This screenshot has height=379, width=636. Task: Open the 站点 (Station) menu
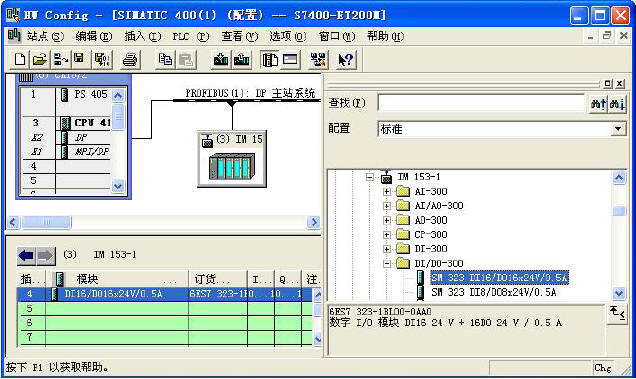click(x=45, y=37)
